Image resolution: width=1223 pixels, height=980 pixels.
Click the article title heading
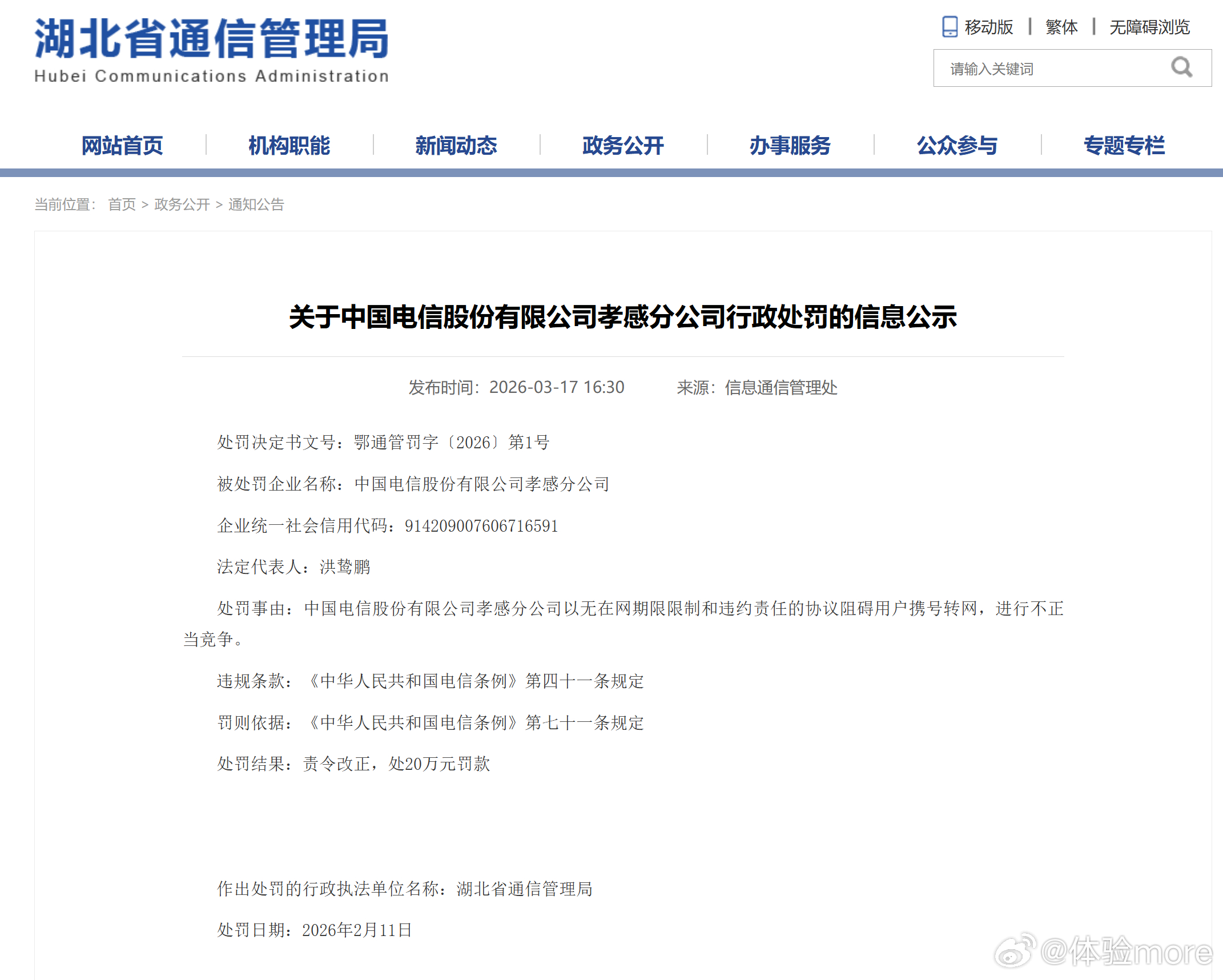tap(622, 317)
